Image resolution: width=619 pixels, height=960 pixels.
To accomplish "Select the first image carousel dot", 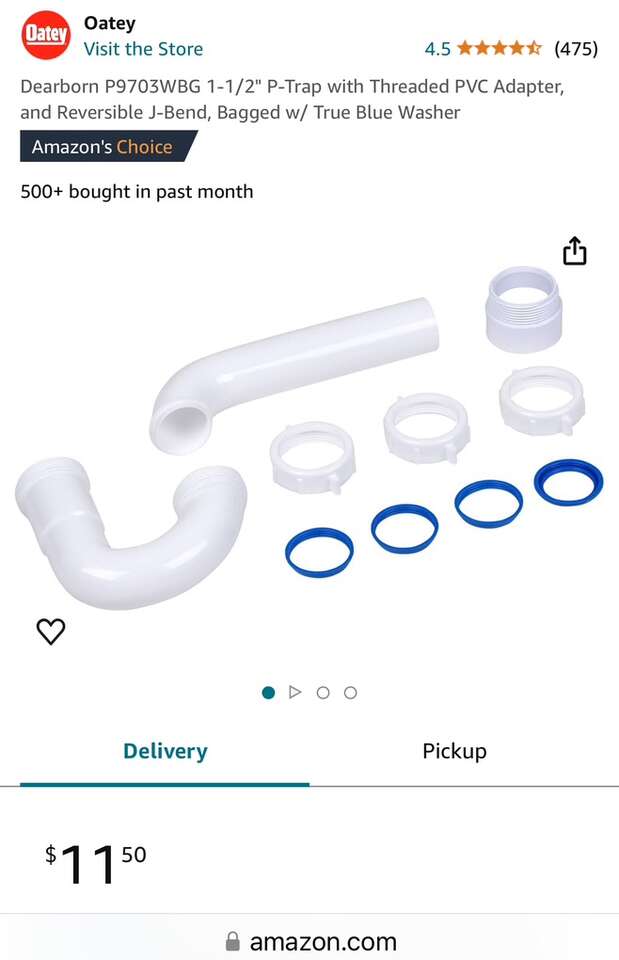I will pyautogui.click(x=268, y=692).
